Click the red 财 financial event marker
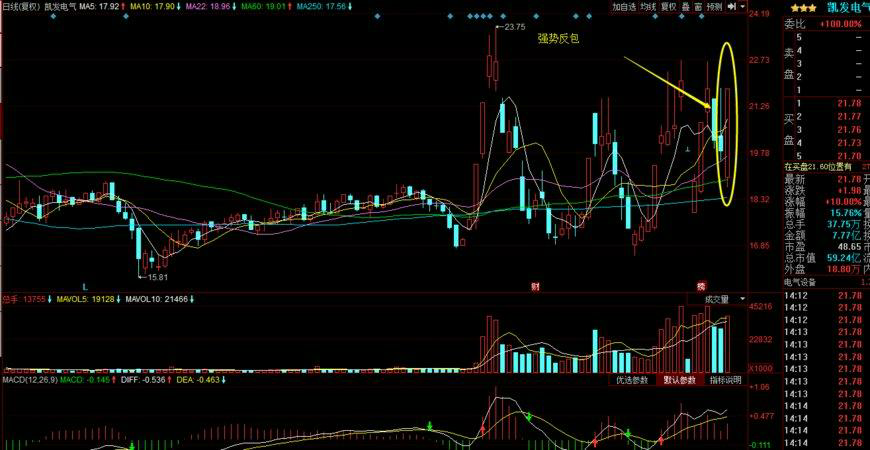Viewport: 870px width, 450px height. 535,287
